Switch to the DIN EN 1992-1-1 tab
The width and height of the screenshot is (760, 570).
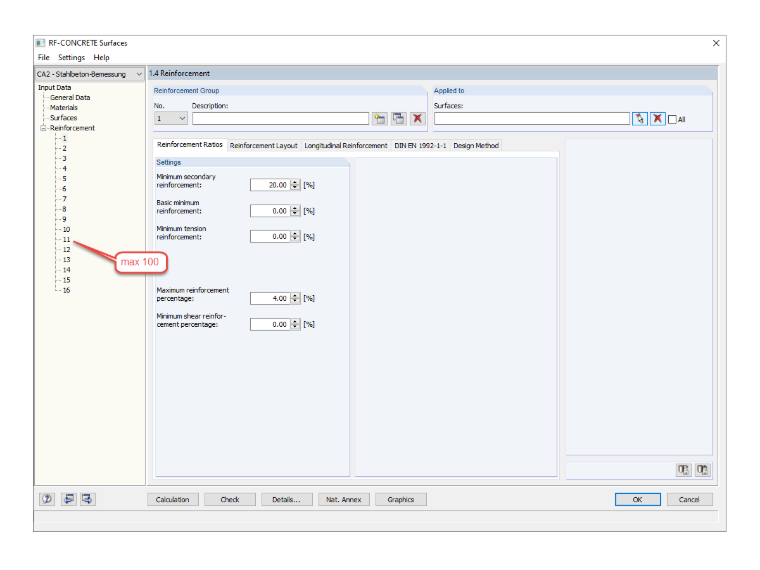coord(420,145)
